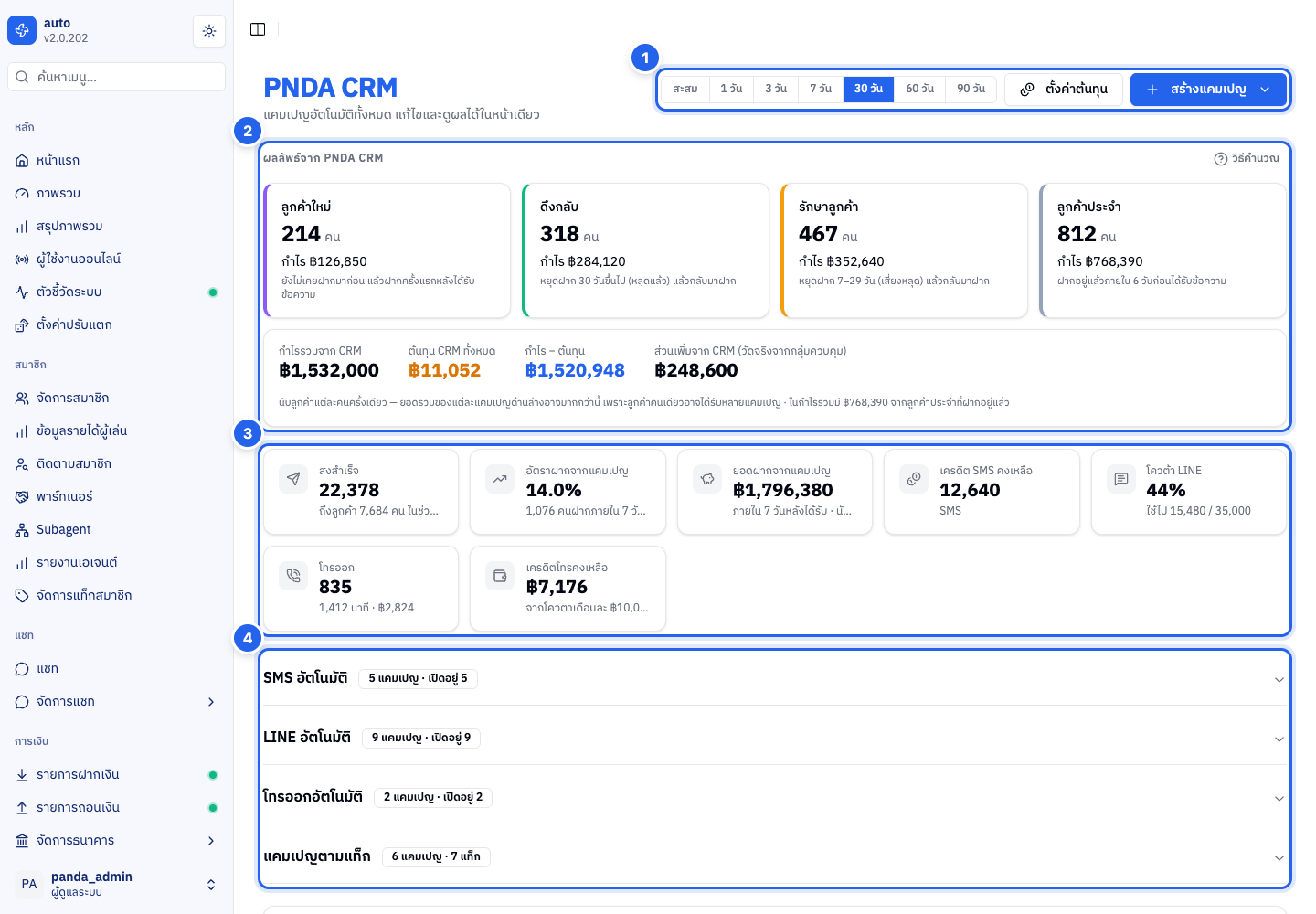Select the 60 วัน range tab
Image resolution: width=1316 pixels, height=914 pixels.
(x=919, y=89)
